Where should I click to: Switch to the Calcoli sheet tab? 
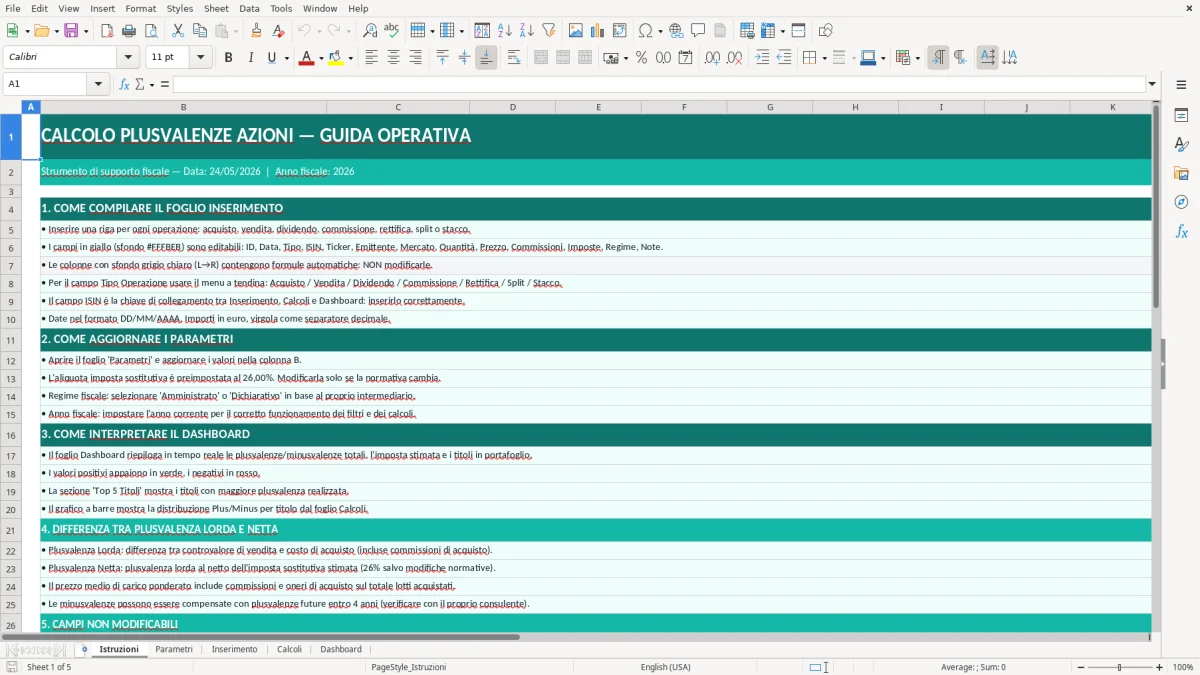tap(289, 649)
